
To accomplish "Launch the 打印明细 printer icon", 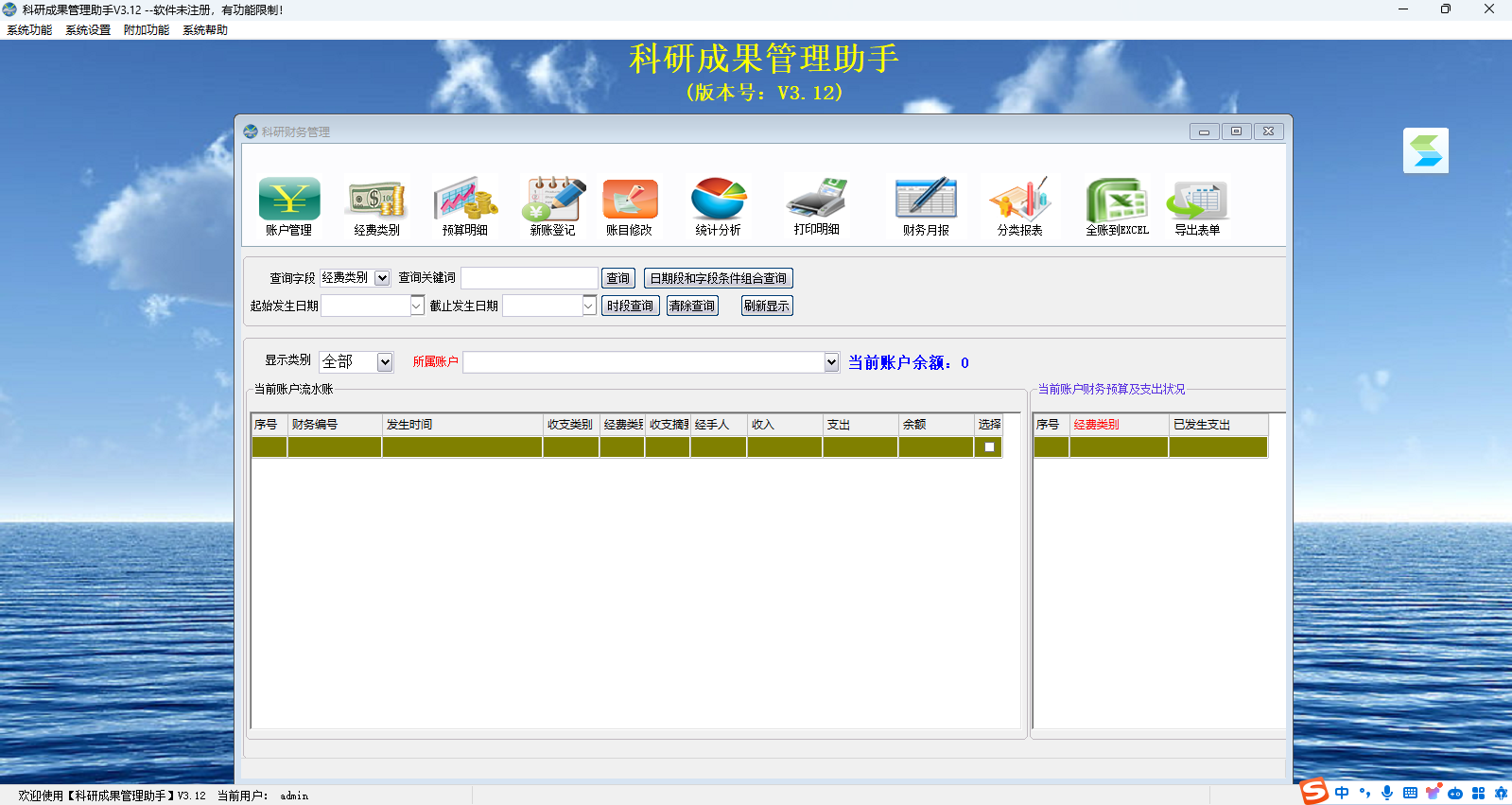I will (817, 199).
